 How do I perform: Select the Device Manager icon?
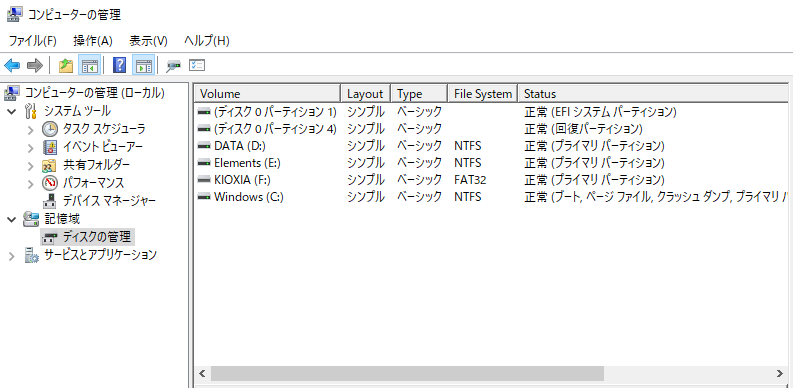pyautogui.click(x=50, y=201)
